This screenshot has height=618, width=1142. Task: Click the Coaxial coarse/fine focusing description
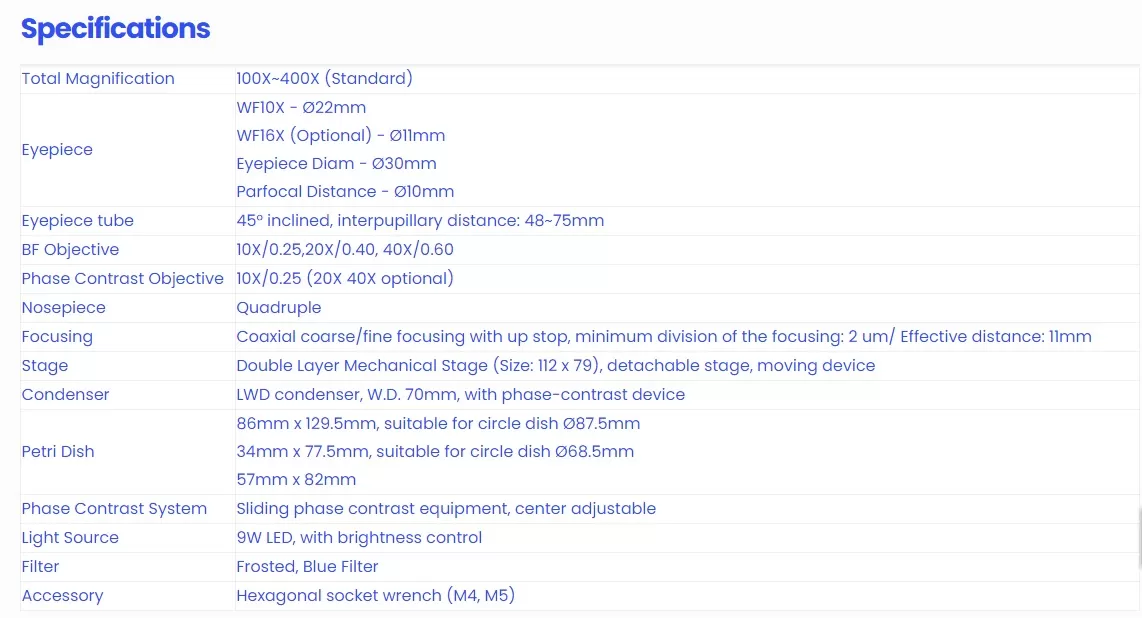coord(663,336)
